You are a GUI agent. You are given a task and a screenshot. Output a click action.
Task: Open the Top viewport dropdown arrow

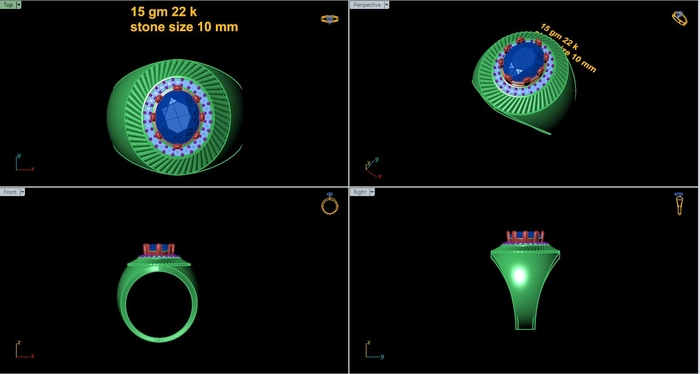pos(18,5)
